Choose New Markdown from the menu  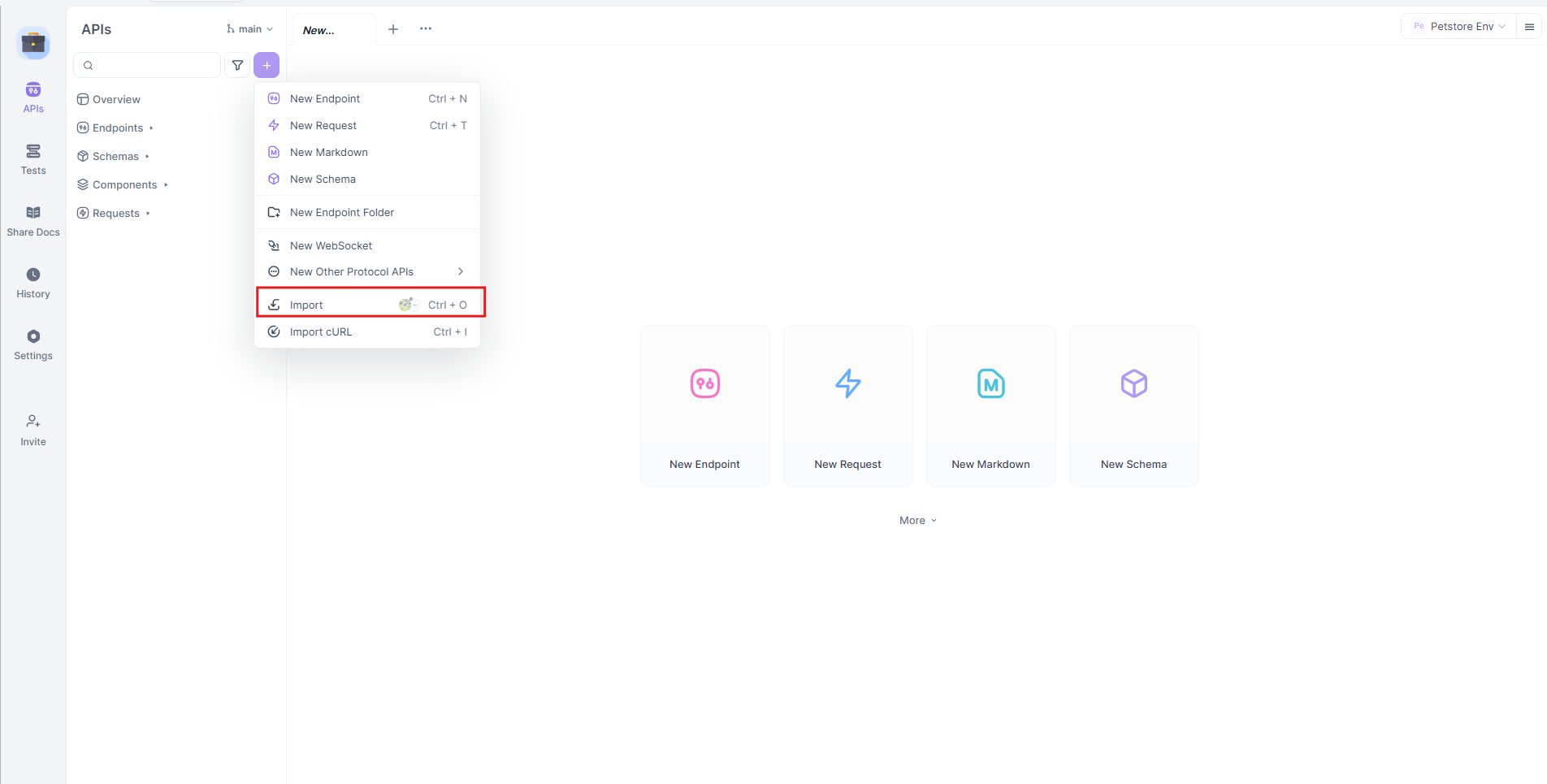[367, 152]
